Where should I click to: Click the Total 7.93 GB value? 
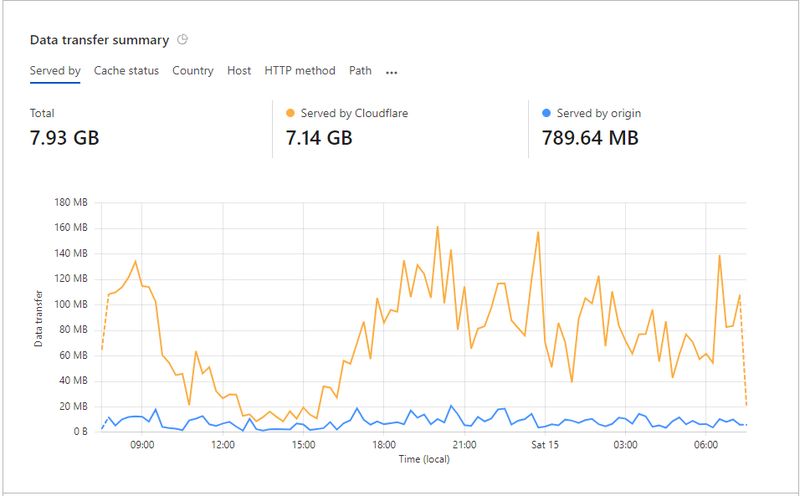coord(64,138)
